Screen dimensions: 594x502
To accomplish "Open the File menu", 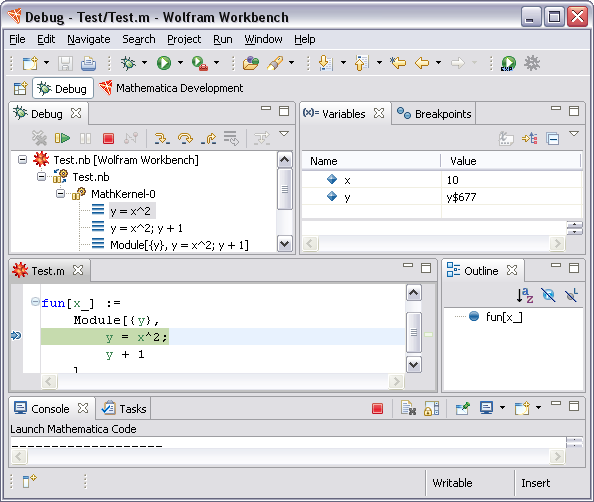I will pyautogui.click(x=17, y=39).
